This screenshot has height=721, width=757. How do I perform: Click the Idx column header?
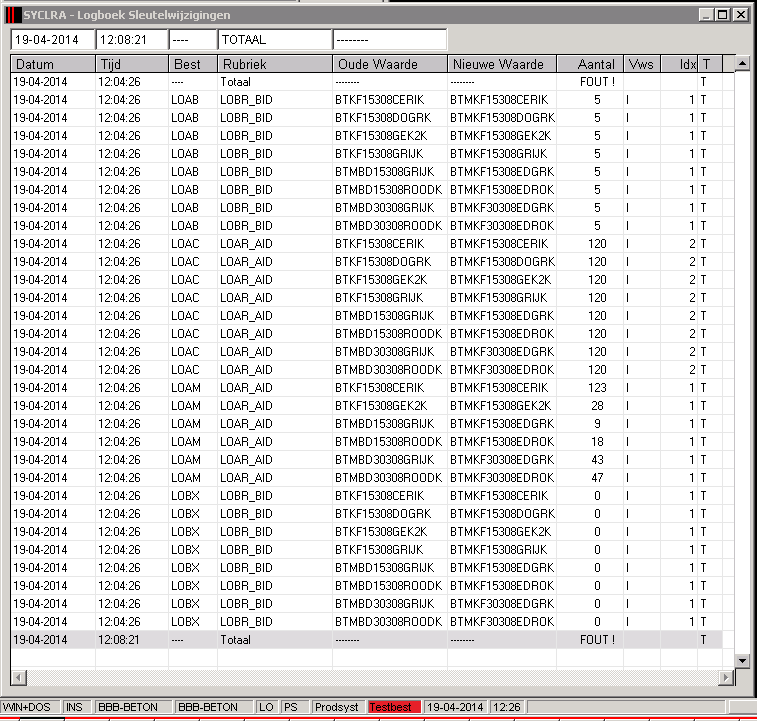(679, 64)
